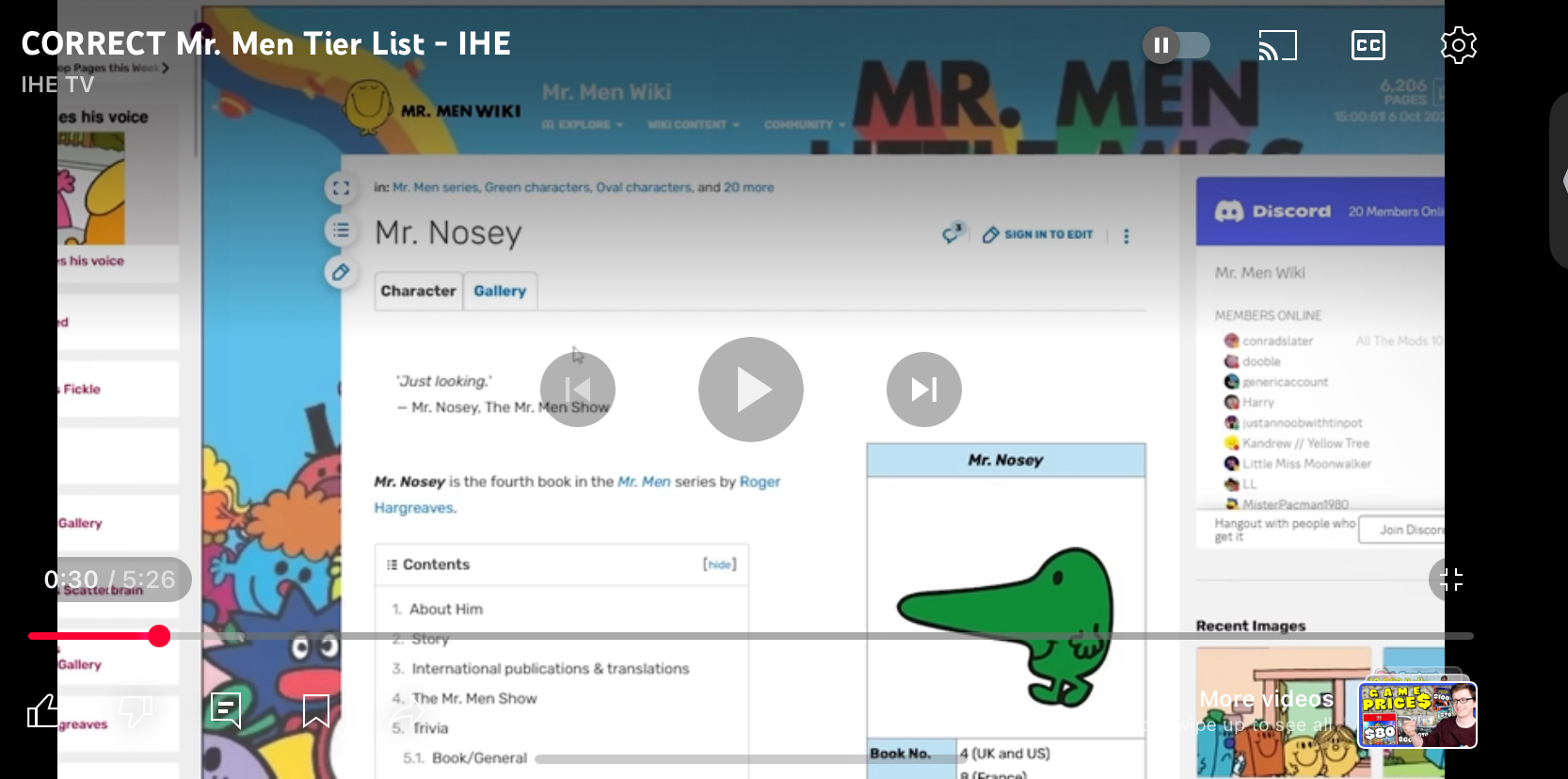
Task: Open the More videos thumbnail
Action: click(1416, 715)
